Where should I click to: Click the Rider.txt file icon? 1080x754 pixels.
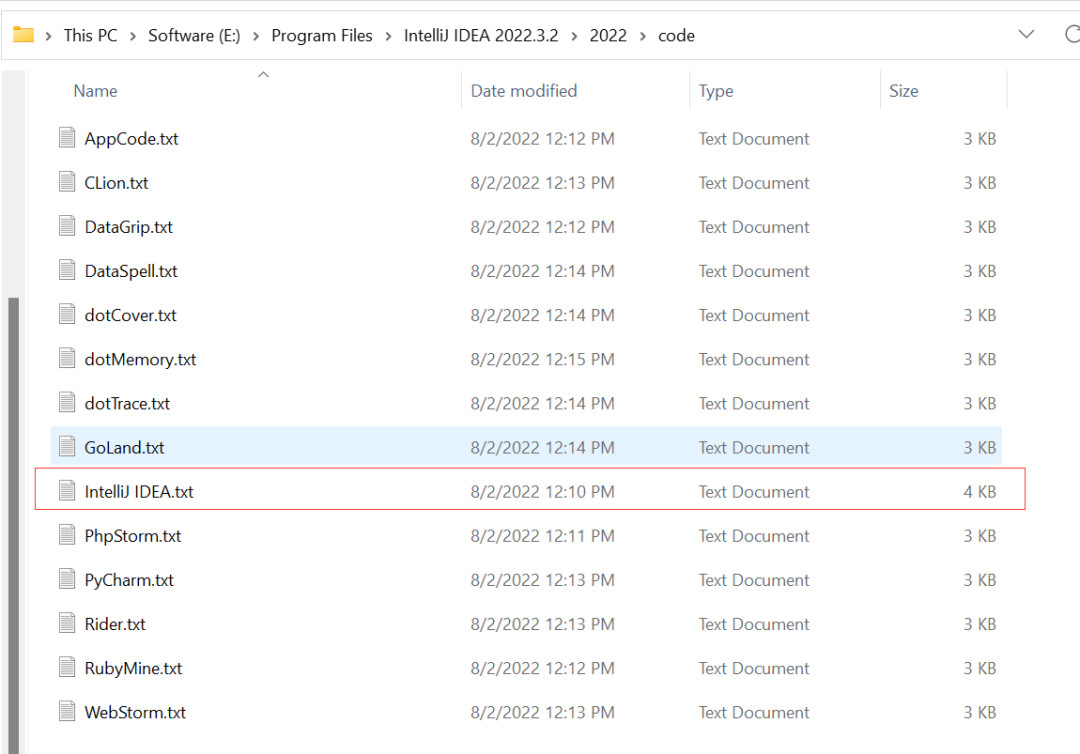pos(67,622)
